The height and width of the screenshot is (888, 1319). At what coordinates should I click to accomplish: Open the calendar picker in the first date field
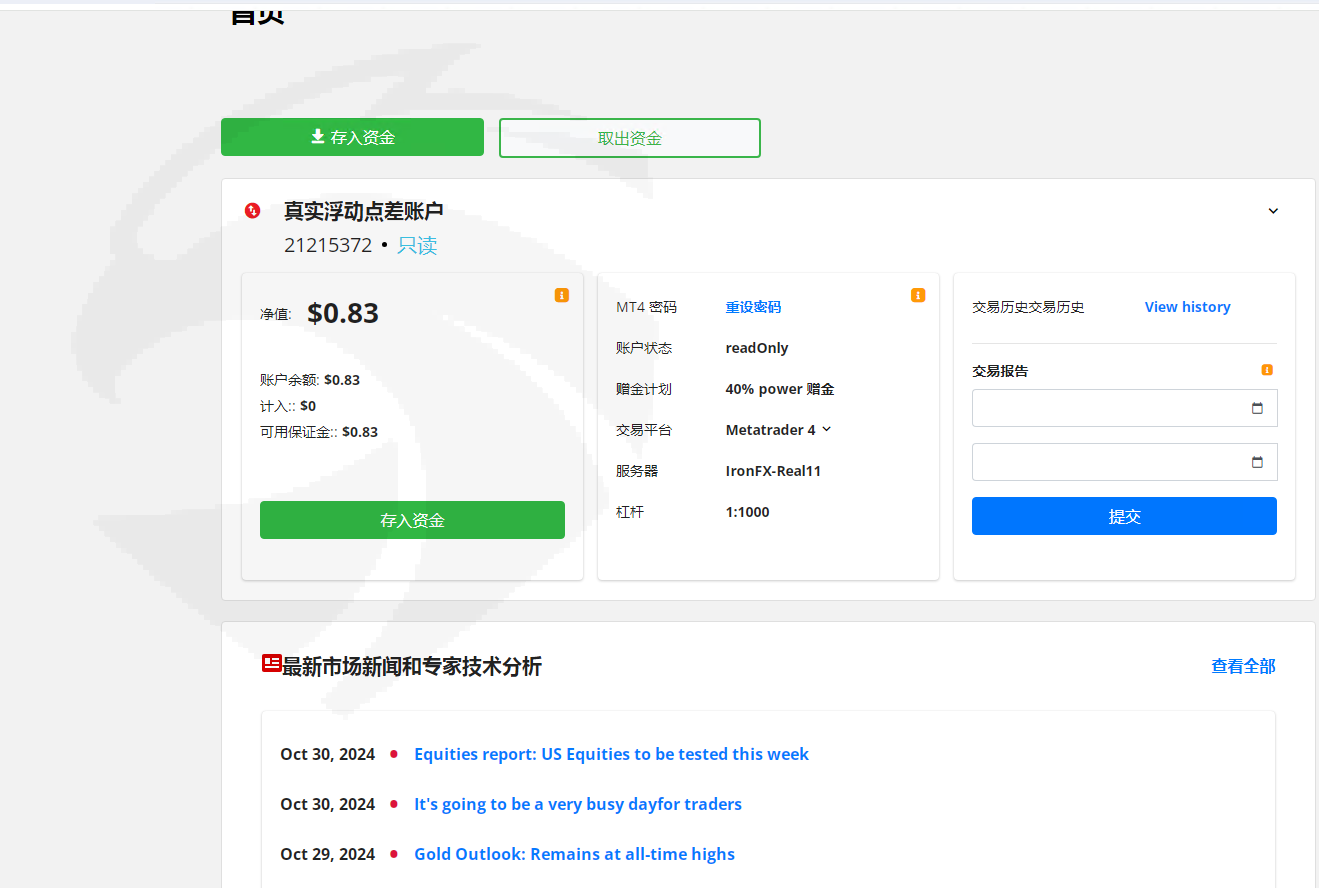tap(1257, 408)
